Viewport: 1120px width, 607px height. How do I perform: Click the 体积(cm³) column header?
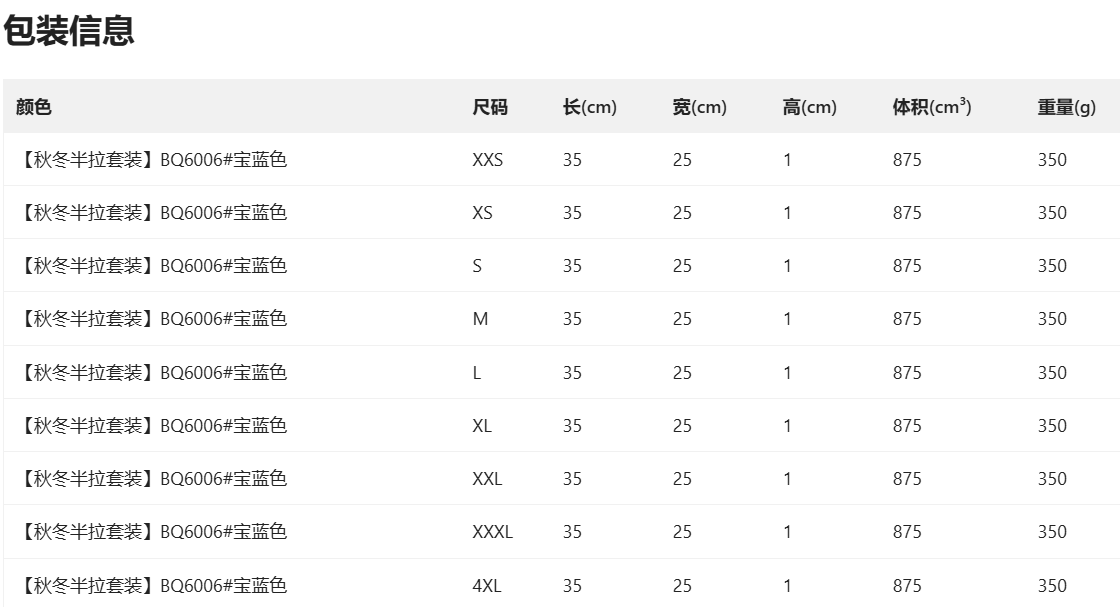coord(932,107)
